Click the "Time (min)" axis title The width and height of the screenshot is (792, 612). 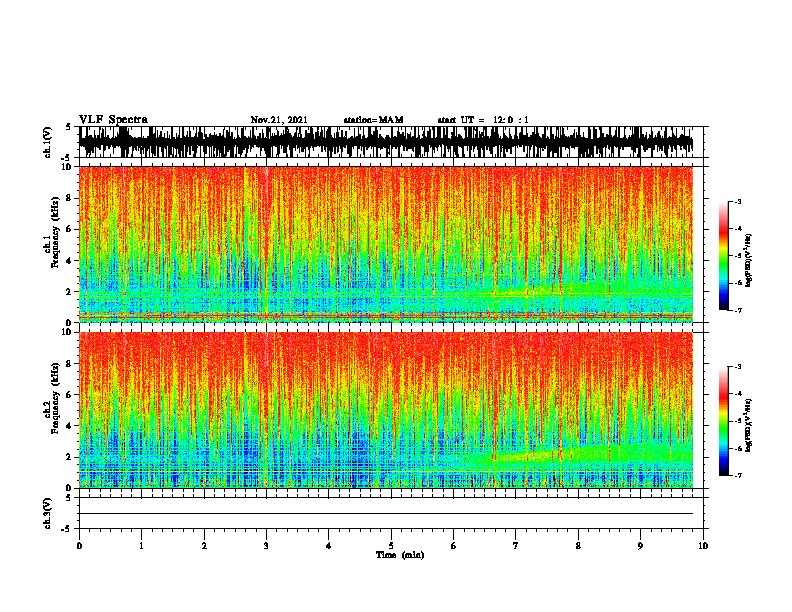[400, 555]
